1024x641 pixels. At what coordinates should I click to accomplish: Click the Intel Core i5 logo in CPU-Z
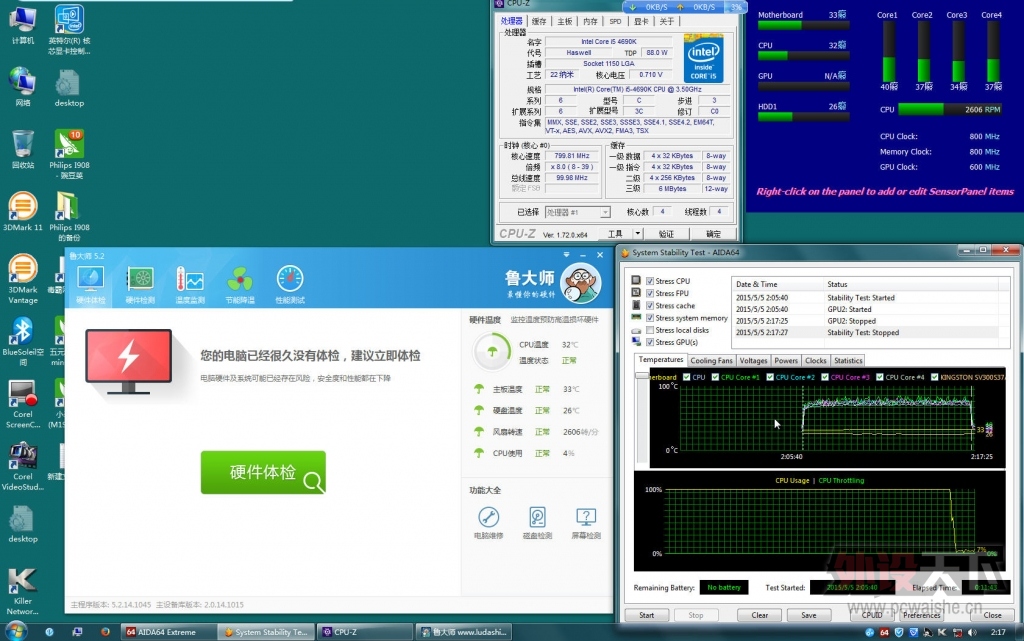(x=703, y=59)
